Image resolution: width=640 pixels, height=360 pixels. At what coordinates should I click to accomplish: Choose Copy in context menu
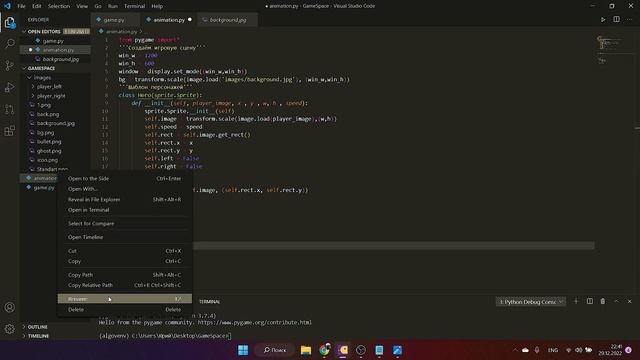(x=124, y=261)
